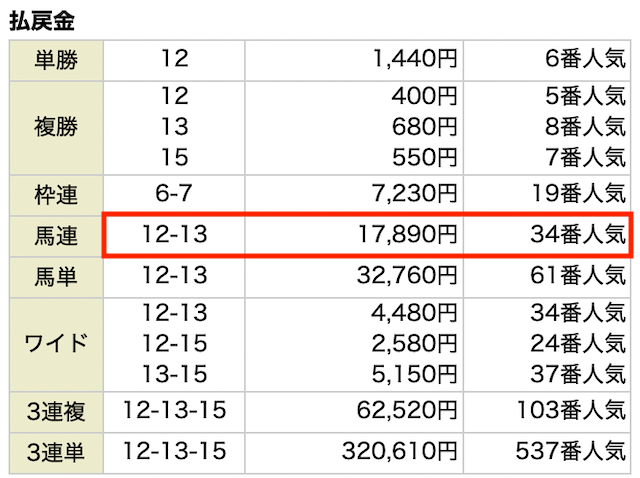
Task: Click the 馬連 row header
Action: (x=55, y=236)
